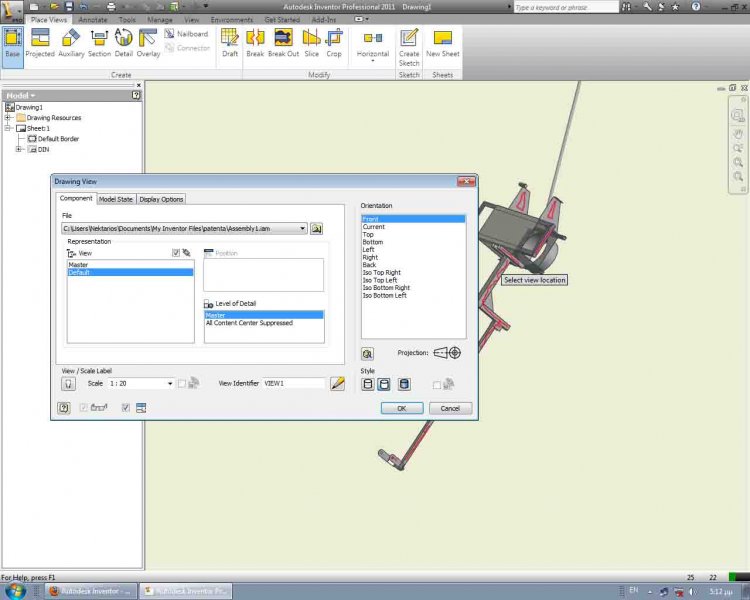The height and width of the screenshot is (600, 750).
Task: Open the File path dropdown
Action: tap(303, 228)
